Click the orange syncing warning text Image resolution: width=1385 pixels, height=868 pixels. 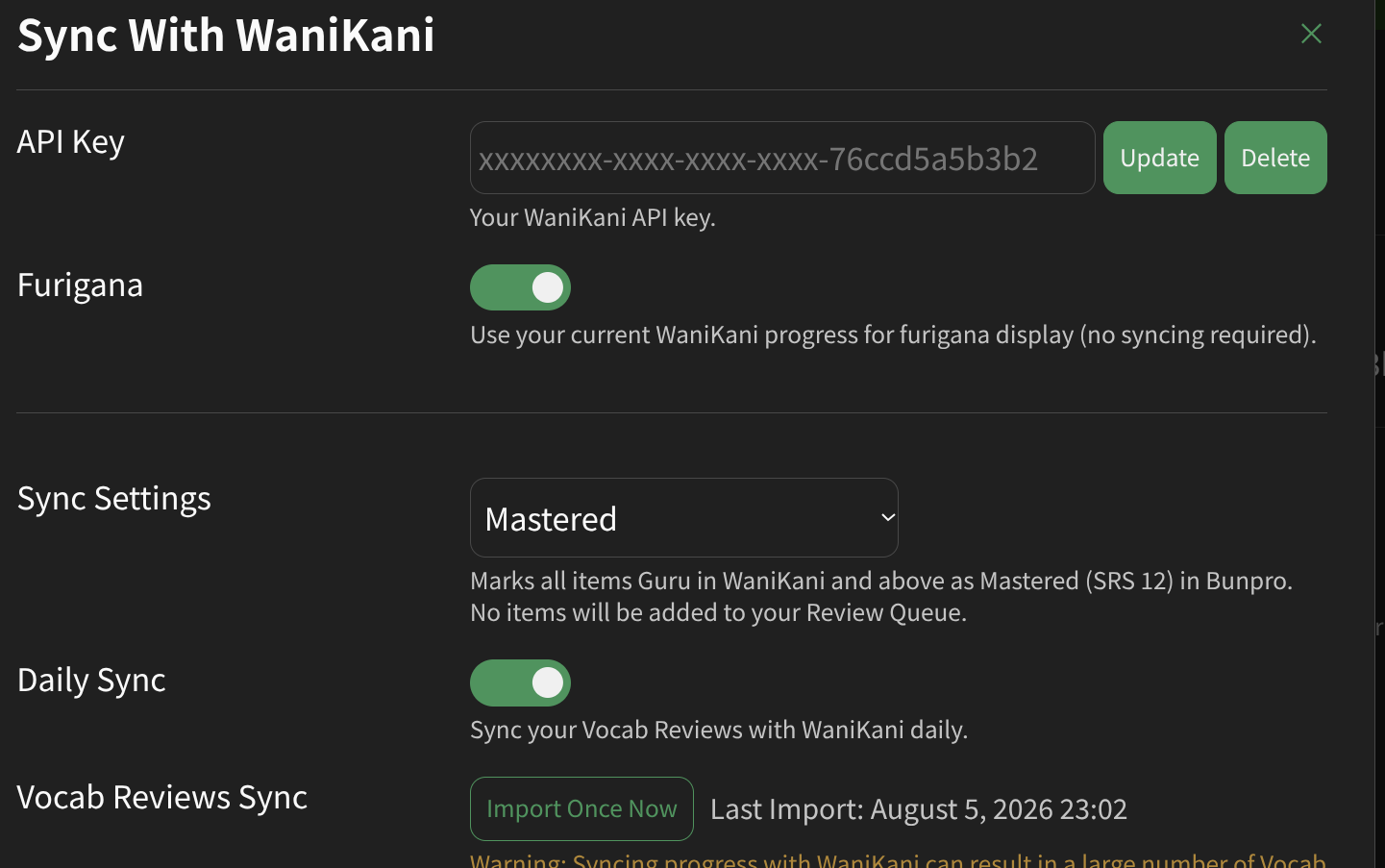898,859
